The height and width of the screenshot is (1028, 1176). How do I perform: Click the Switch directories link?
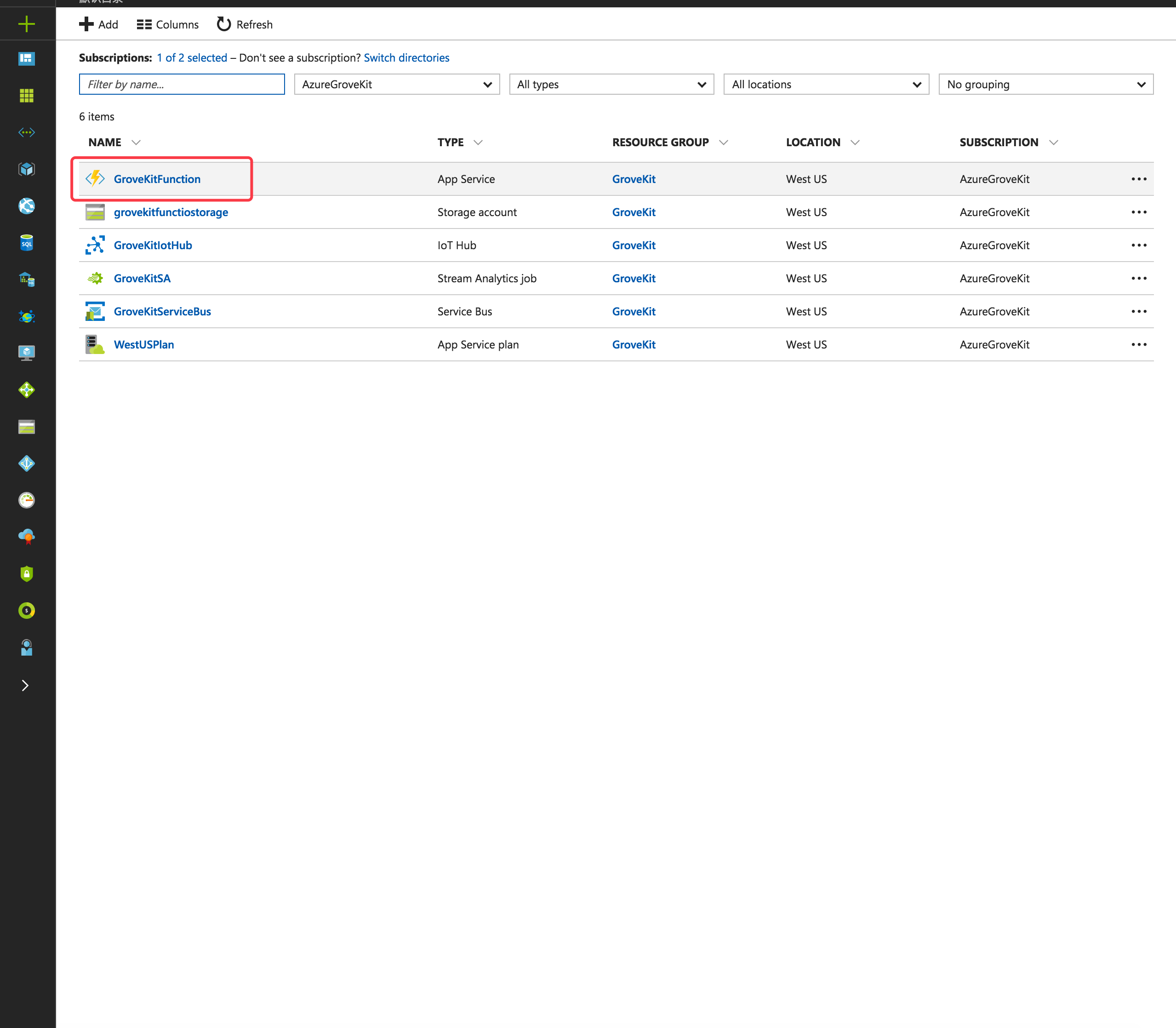406,58
